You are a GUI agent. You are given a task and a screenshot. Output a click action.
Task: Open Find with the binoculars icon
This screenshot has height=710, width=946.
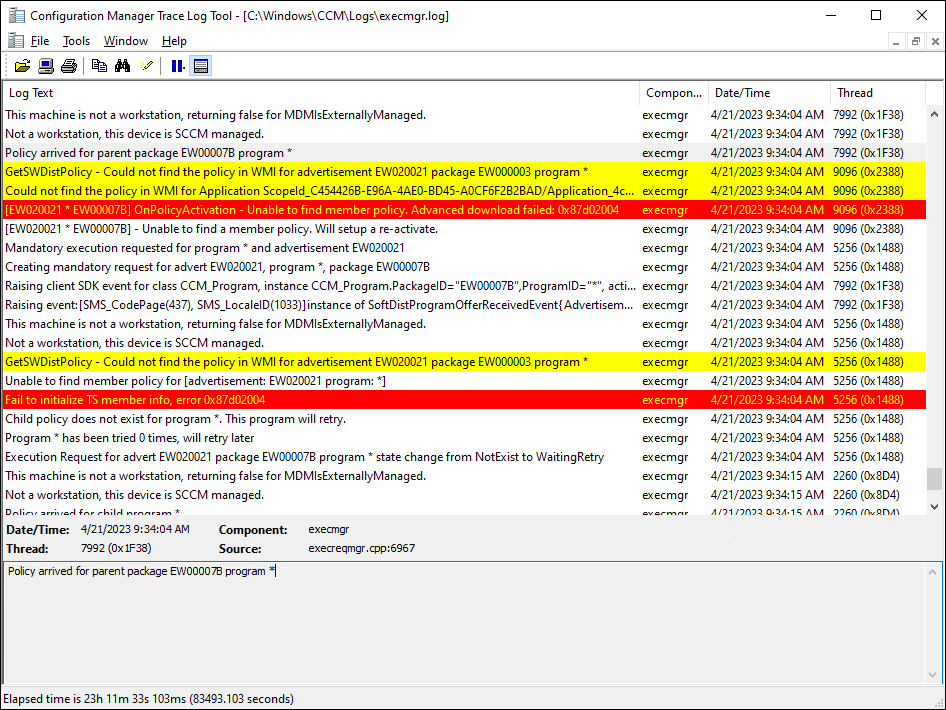coord(122,66)
